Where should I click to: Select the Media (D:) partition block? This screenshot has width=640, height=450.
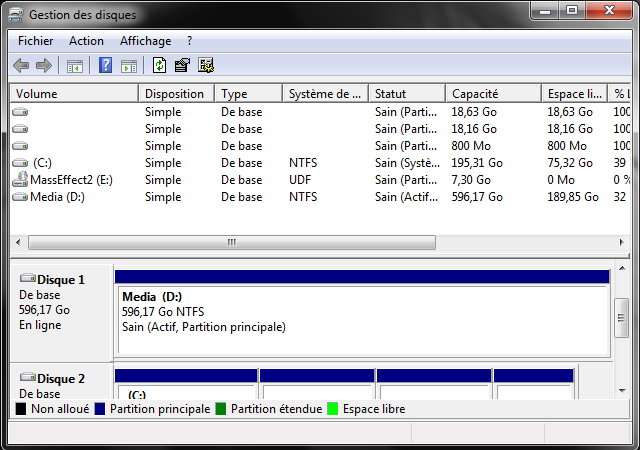click(361, 318)
